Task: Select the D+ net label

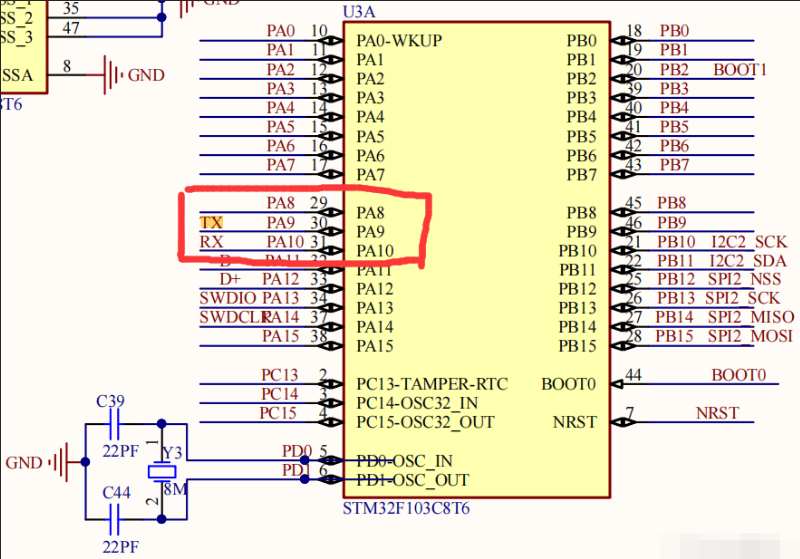Action: coord(230,279)
